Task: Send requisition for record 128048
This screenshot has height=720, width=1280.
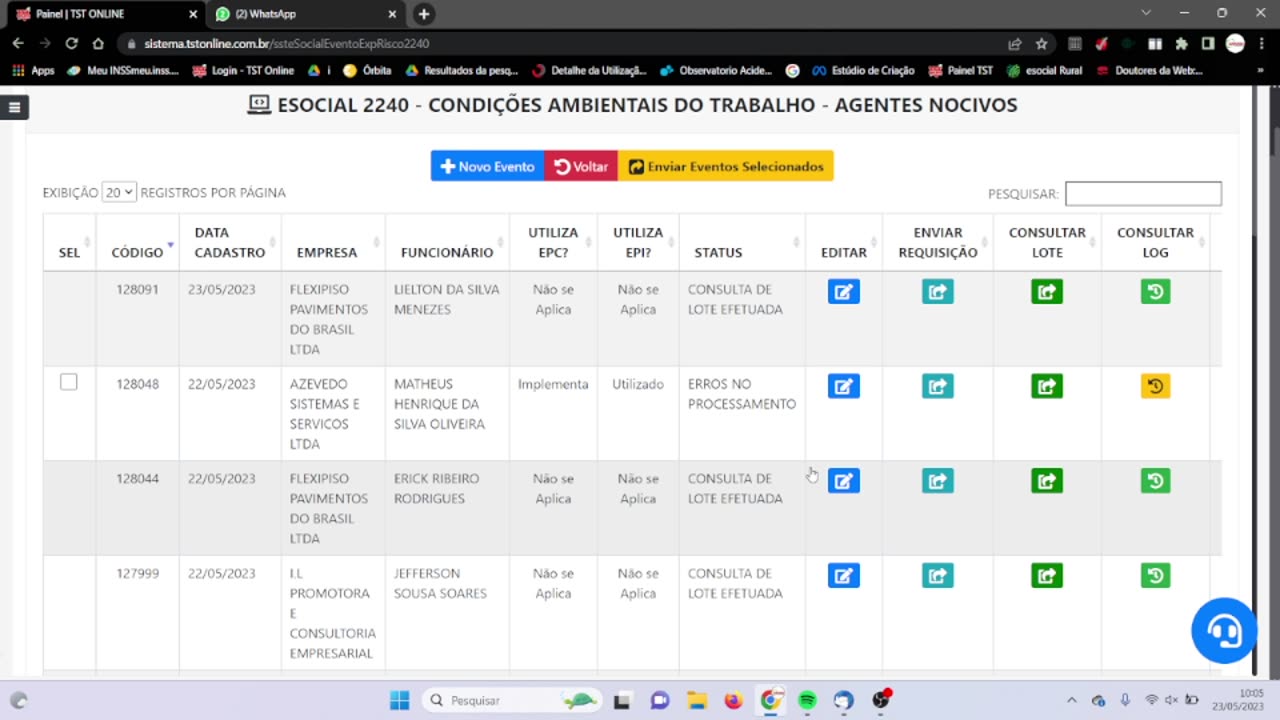Action: (937, 386)
